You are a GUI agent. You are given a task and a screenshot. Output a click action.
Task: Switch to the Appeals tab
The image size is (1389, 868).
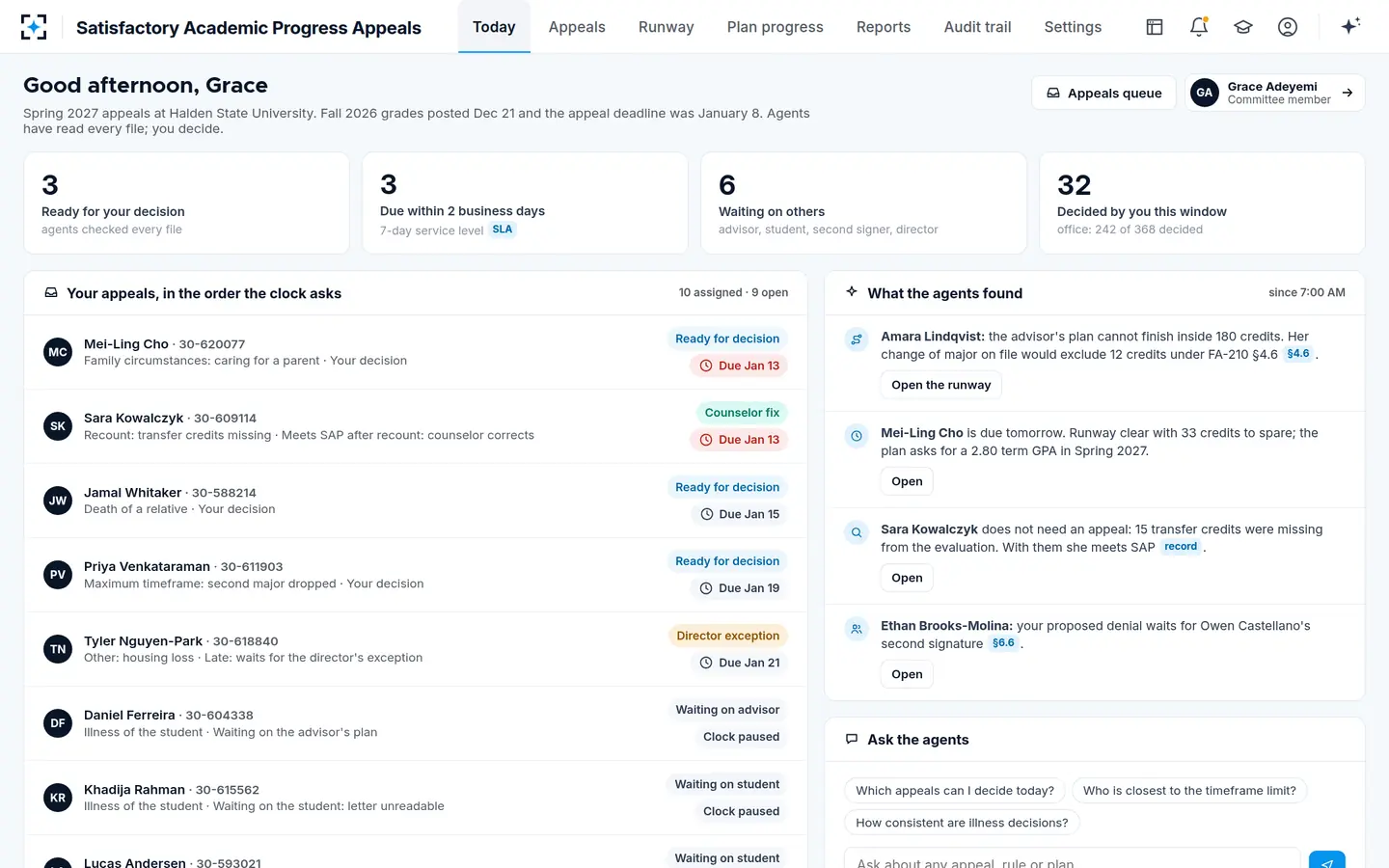pyautogui.click(x=577, y=27)
